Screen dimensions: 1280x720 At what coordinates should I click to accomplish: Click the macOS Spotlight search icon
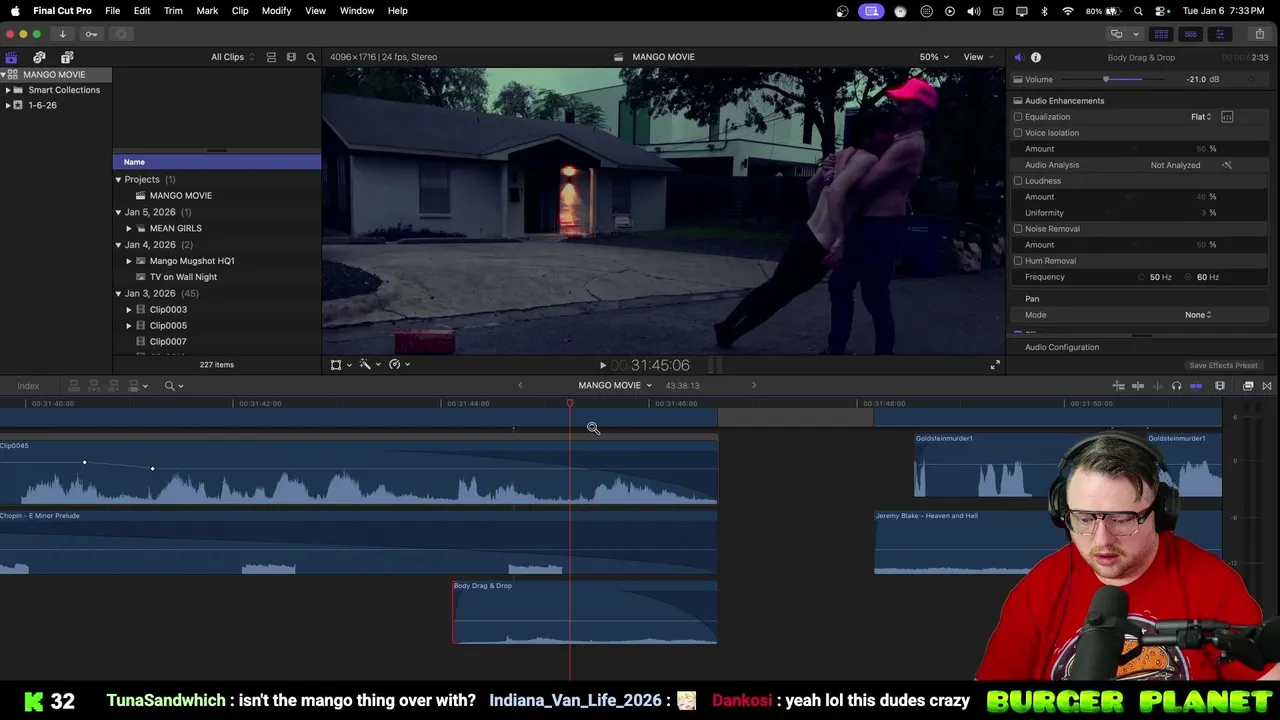(1138, 11)
